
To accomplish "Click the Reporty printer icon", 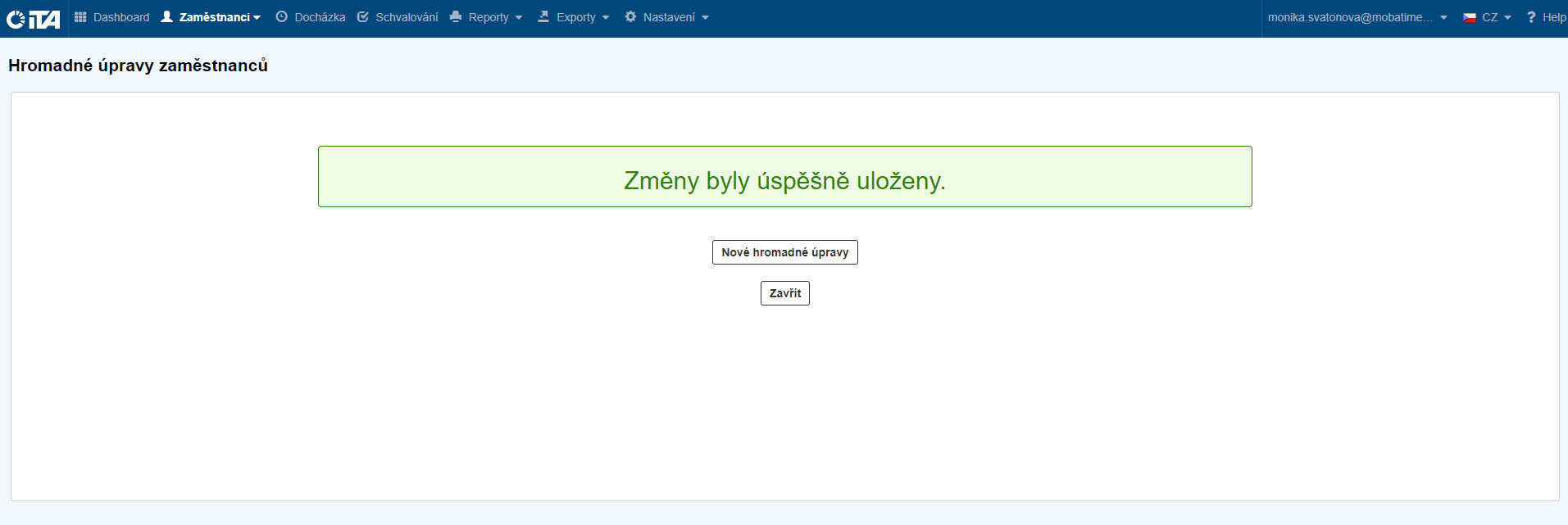I will [456, 17].
